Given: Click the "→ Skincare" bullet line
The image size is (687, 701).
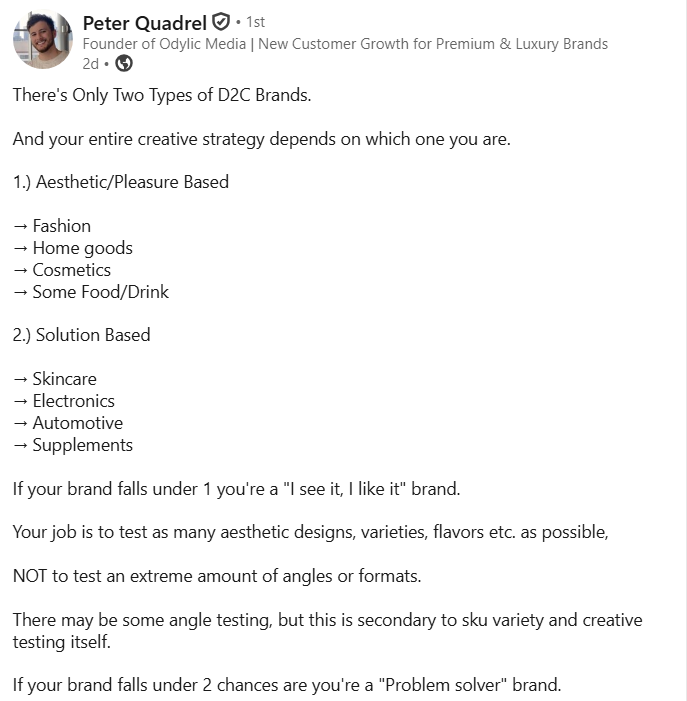Looking at the screenshot, I should pos(55,379).
